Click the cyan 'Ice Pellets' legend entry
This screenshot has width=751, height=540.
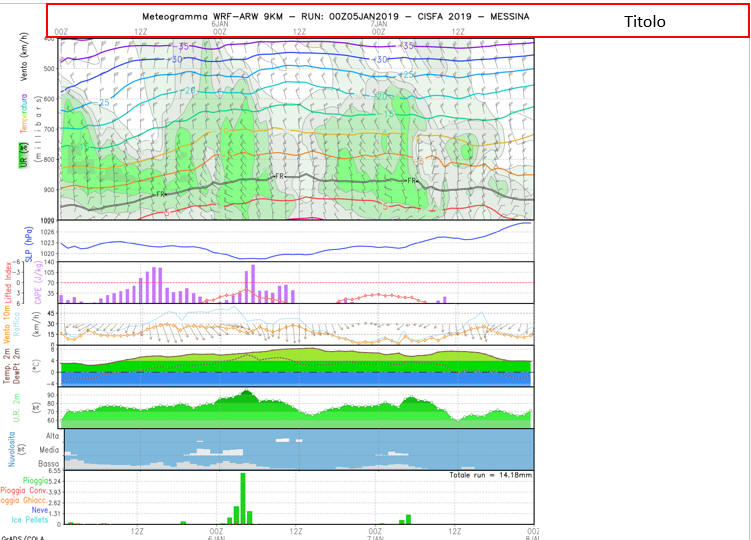coord(30,519)
